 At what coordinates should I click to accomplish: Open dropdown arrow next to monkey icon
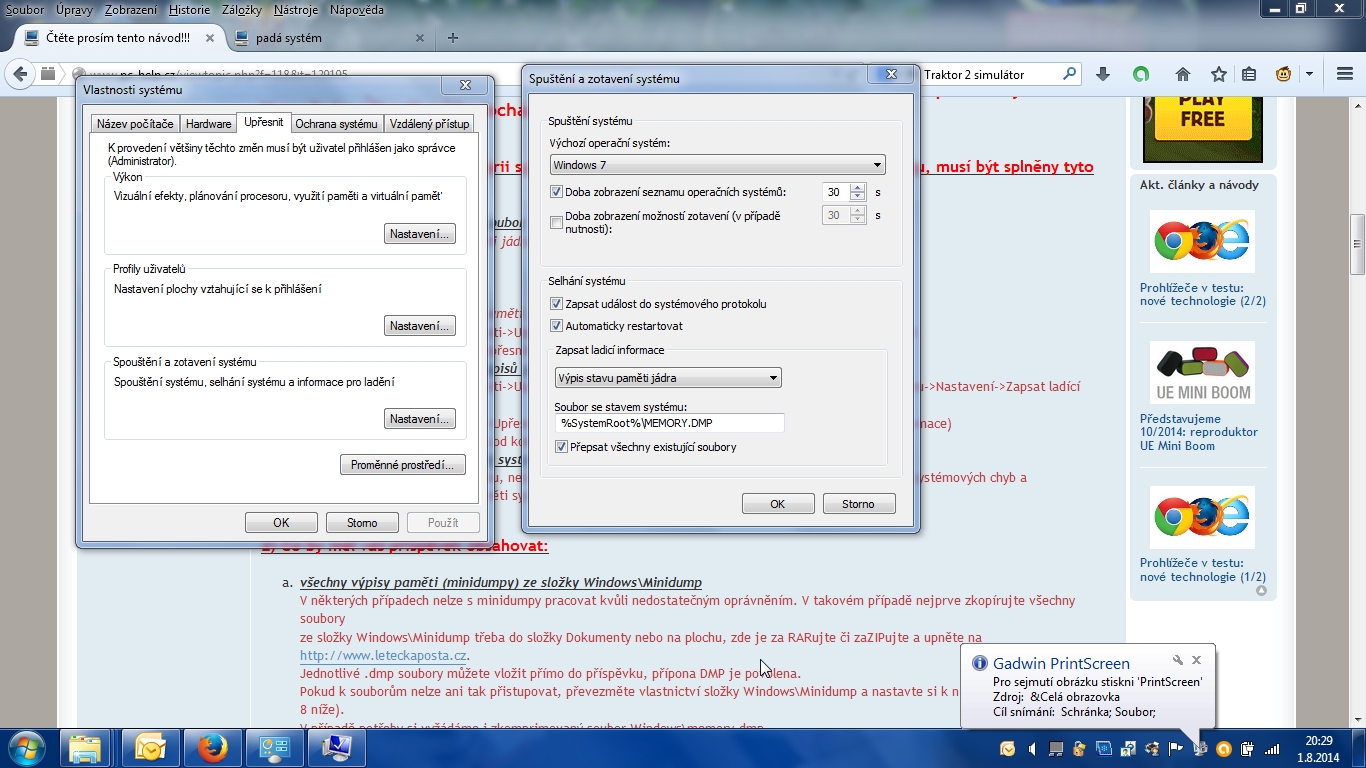(1309, 74)
